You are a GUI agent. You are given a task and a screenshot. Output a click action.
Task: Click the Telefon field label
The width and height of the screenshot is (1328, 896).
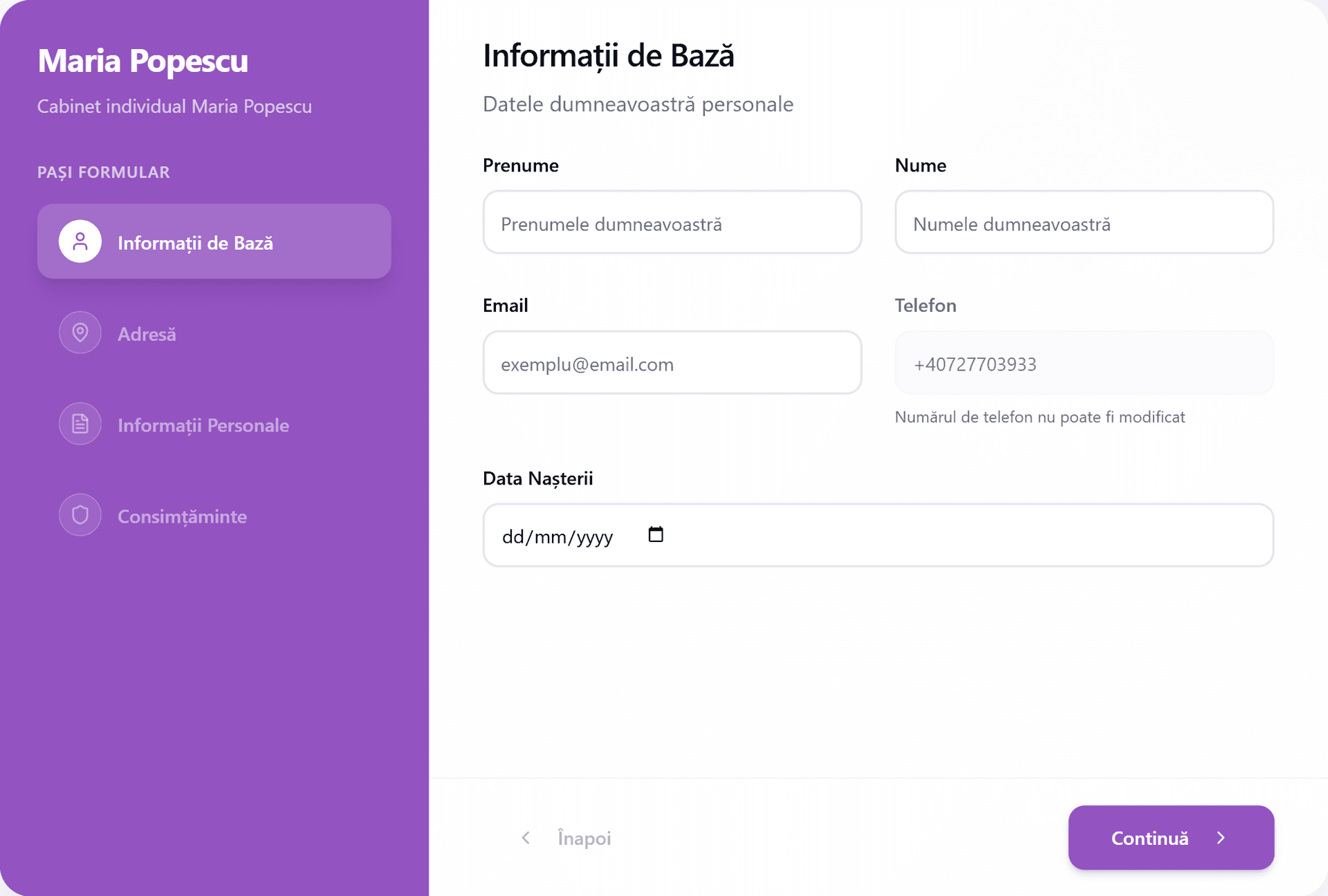click(925, 306)
